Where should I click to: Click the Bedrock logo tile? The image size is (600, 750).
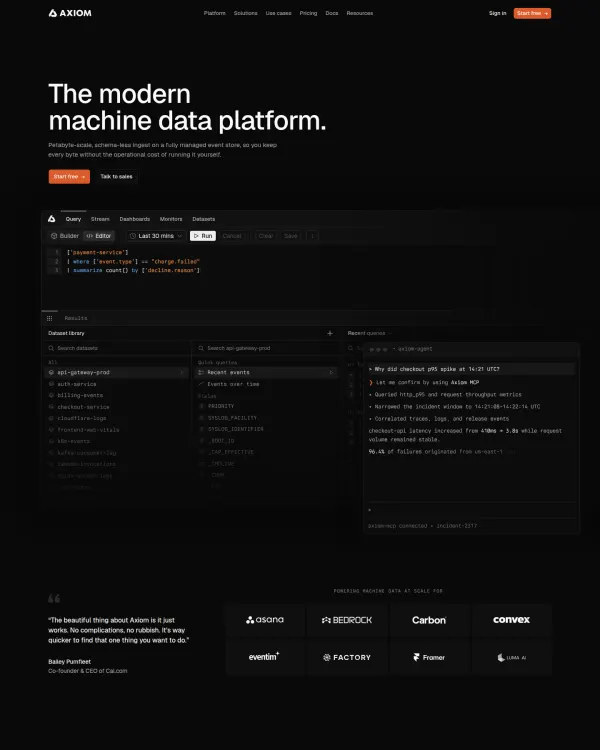click(x=347, y=620)
